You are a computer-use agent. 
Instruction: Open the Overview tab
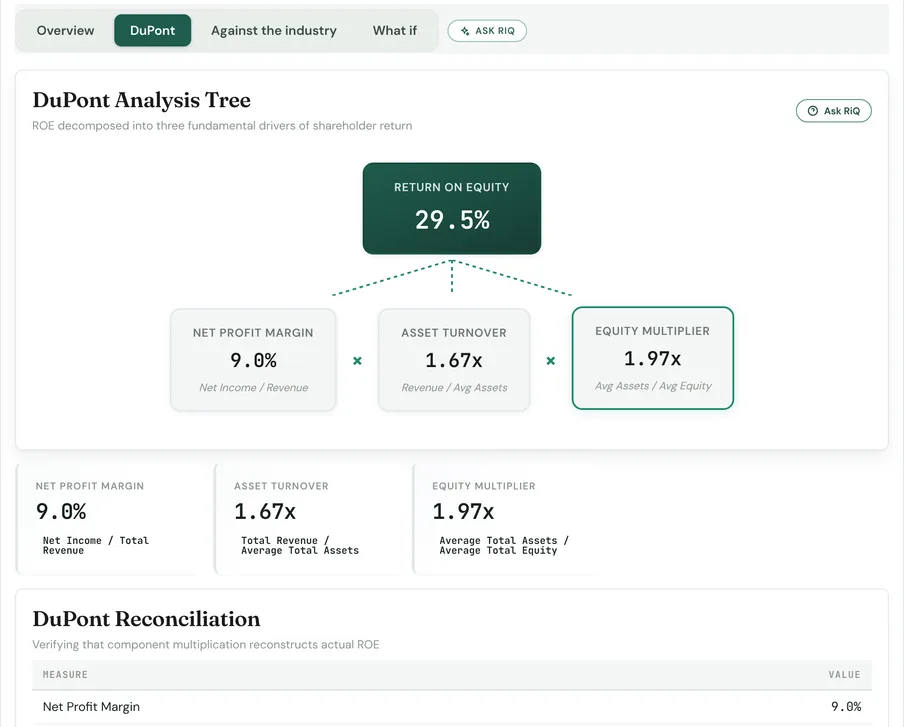click(x=65, y=31)
